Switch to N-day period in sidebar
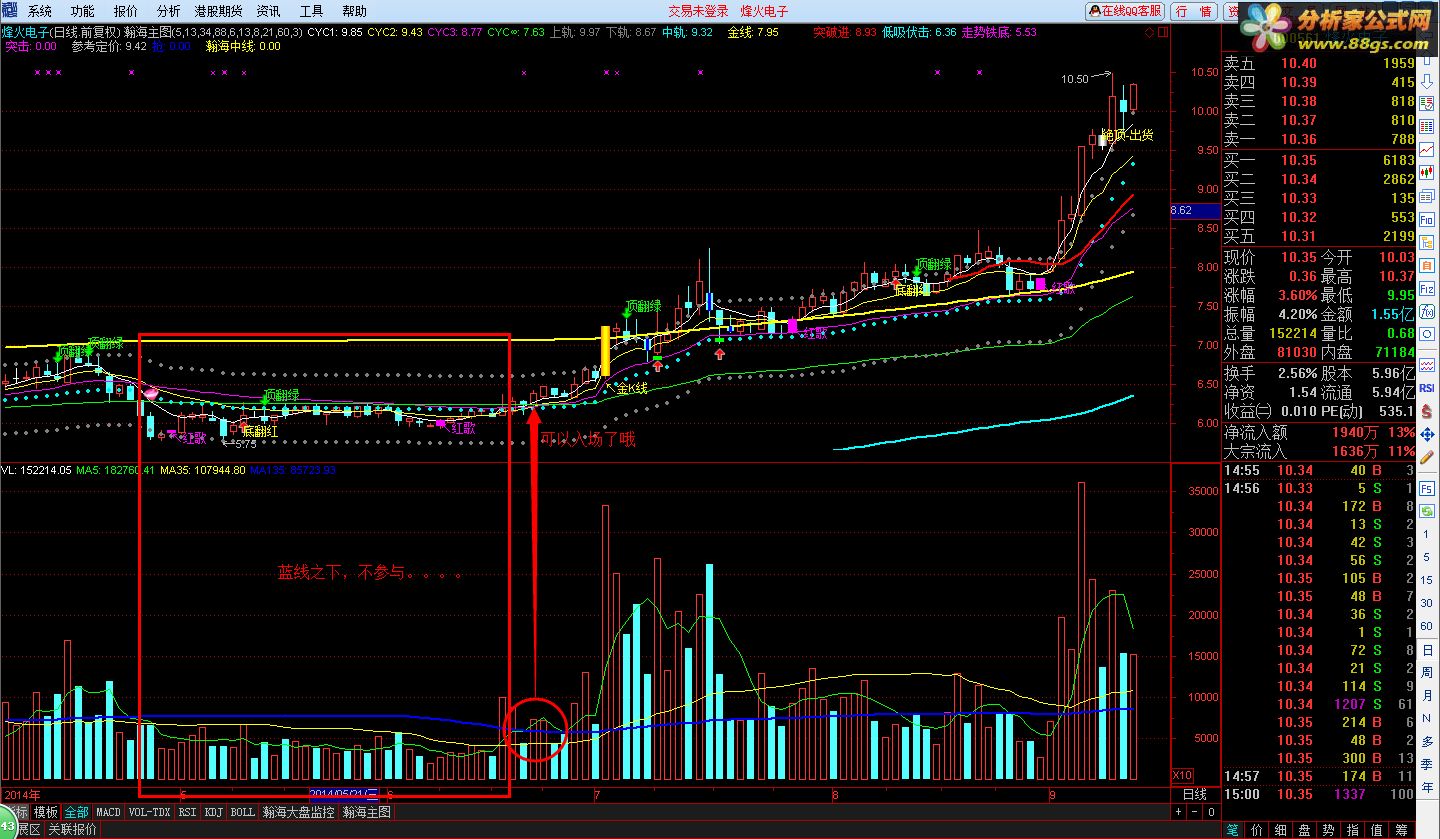The height and width of the screenshot is (839, 1440). point(1427,718)
